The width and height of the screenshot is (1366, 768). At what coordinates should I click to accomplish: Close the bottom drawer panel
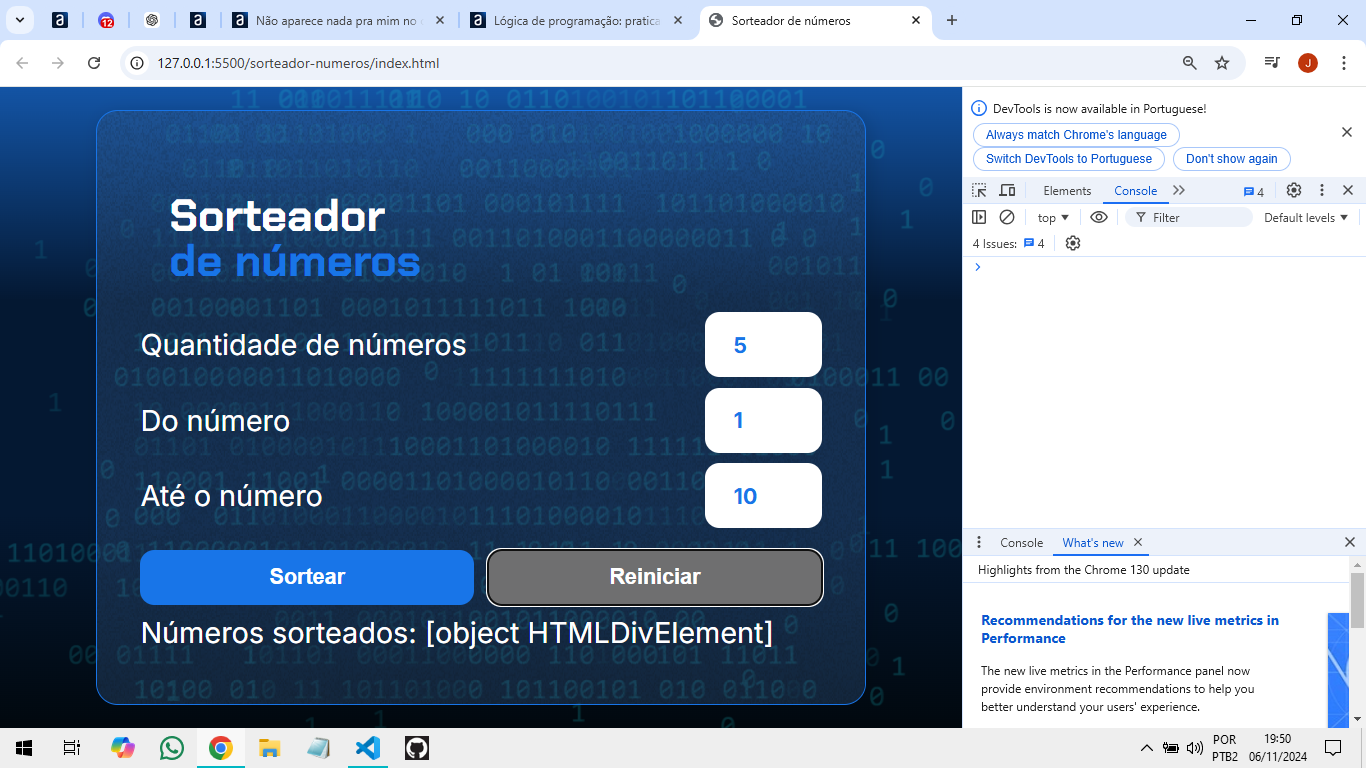pyautogui.click(x=1349, y=542)
